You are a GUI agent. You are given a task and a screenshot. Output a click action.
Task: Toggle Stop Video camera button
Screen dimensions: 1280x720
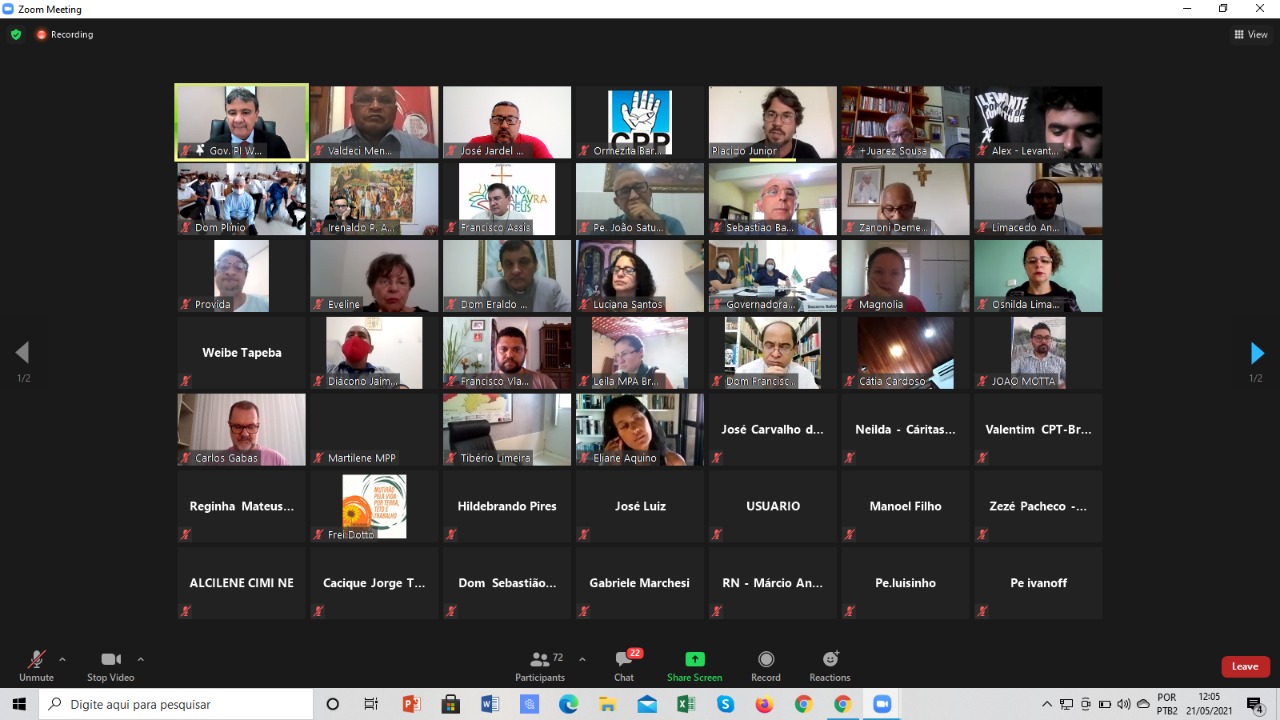pos(110,665)
